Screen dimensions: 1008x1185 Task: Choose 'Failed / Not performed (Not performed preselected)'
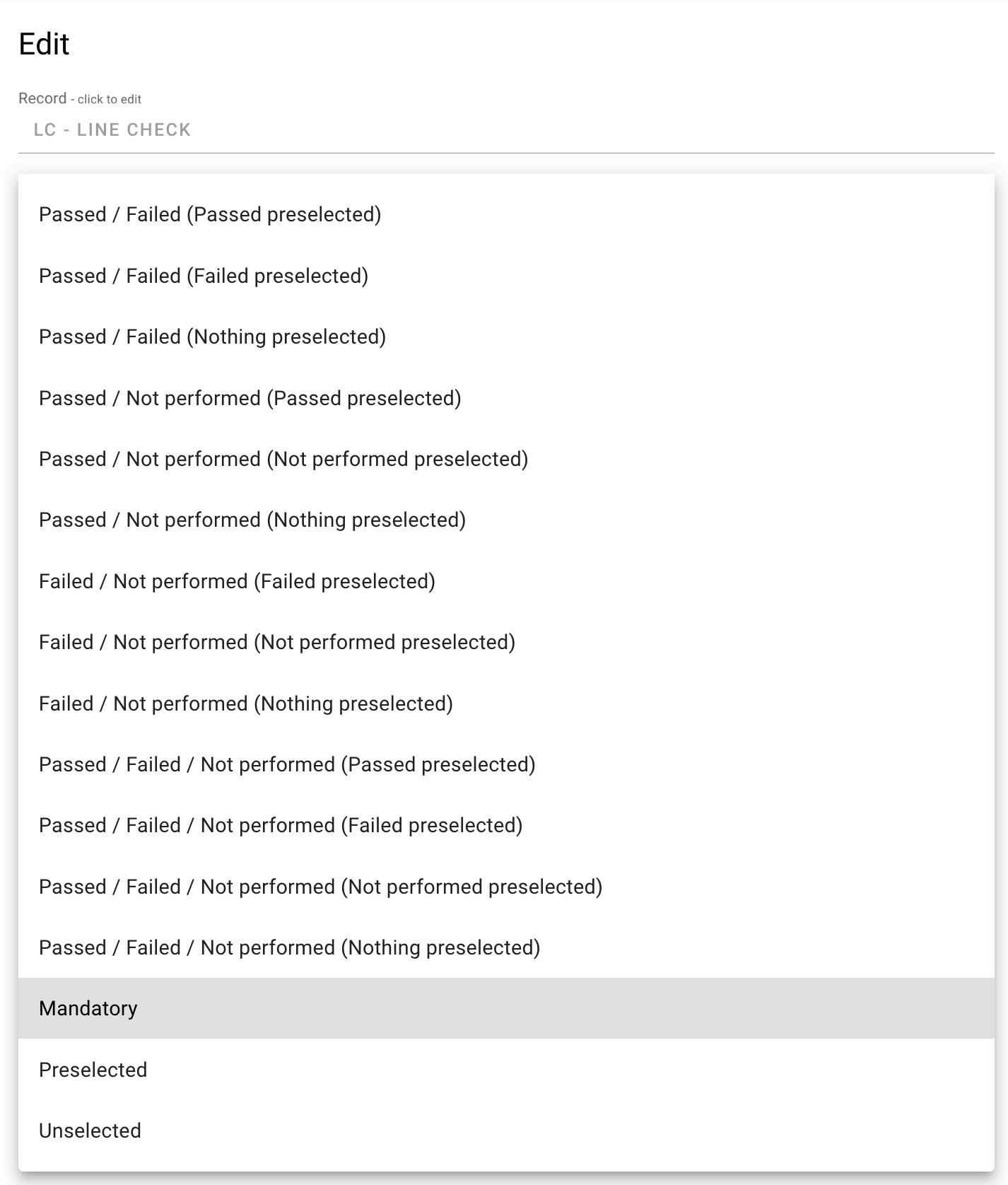pyautogui.click(x=277, y=643)
